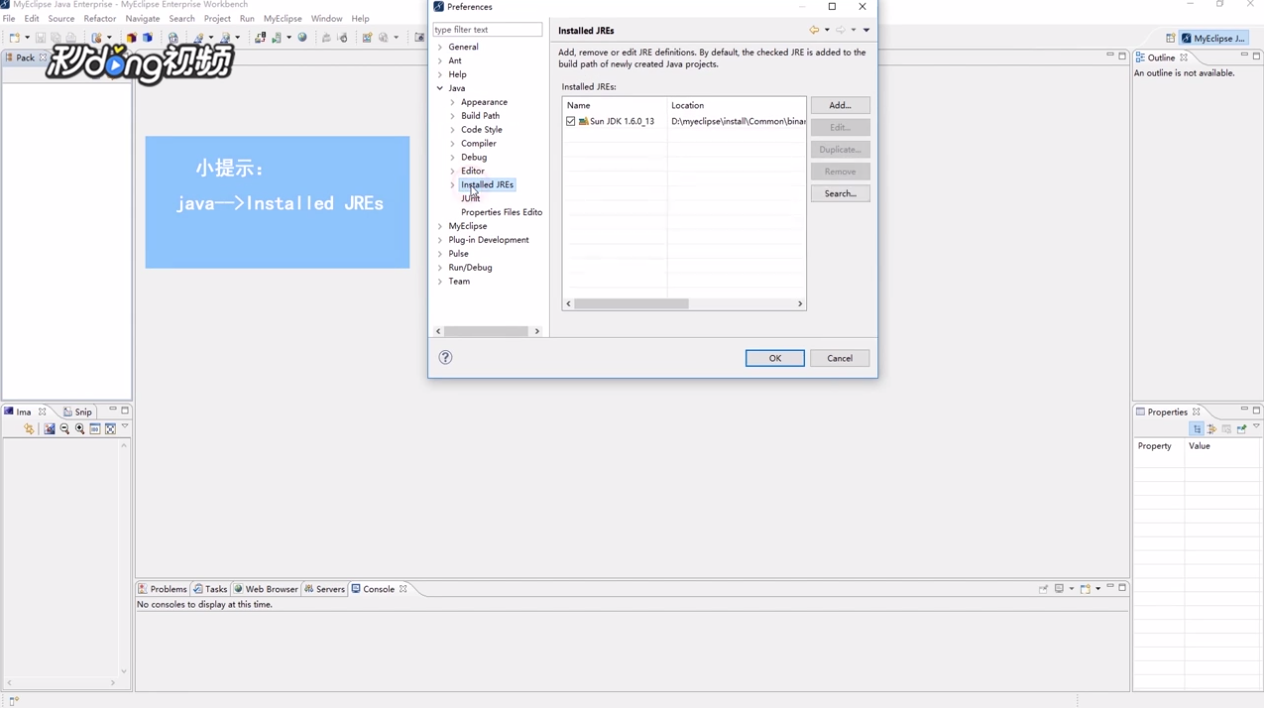Click Cancel in Preferences dialog
Viewport: 1264px width, 708px height.
coord(840,358)
